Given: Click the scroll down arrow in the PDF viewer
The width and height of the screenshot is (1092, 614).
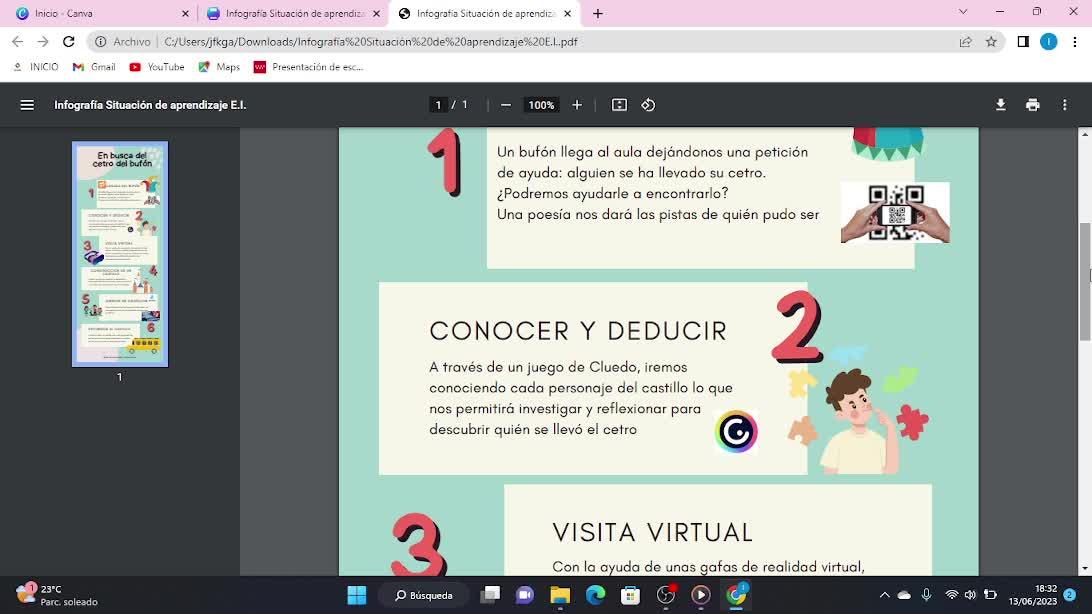Looking at the screenshot, I should [x=1085, y=569].
